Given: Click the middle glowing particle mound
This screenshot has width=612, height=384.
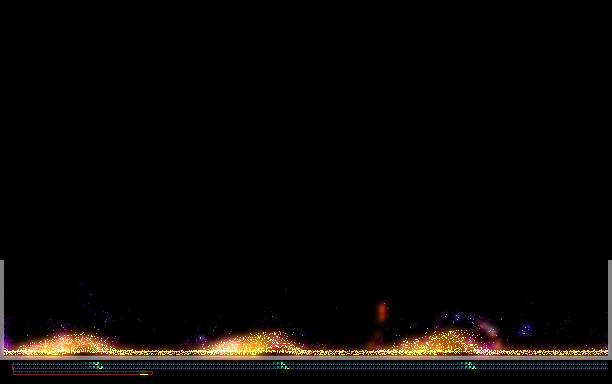Looking at the screenshot, I should point(253,342).
